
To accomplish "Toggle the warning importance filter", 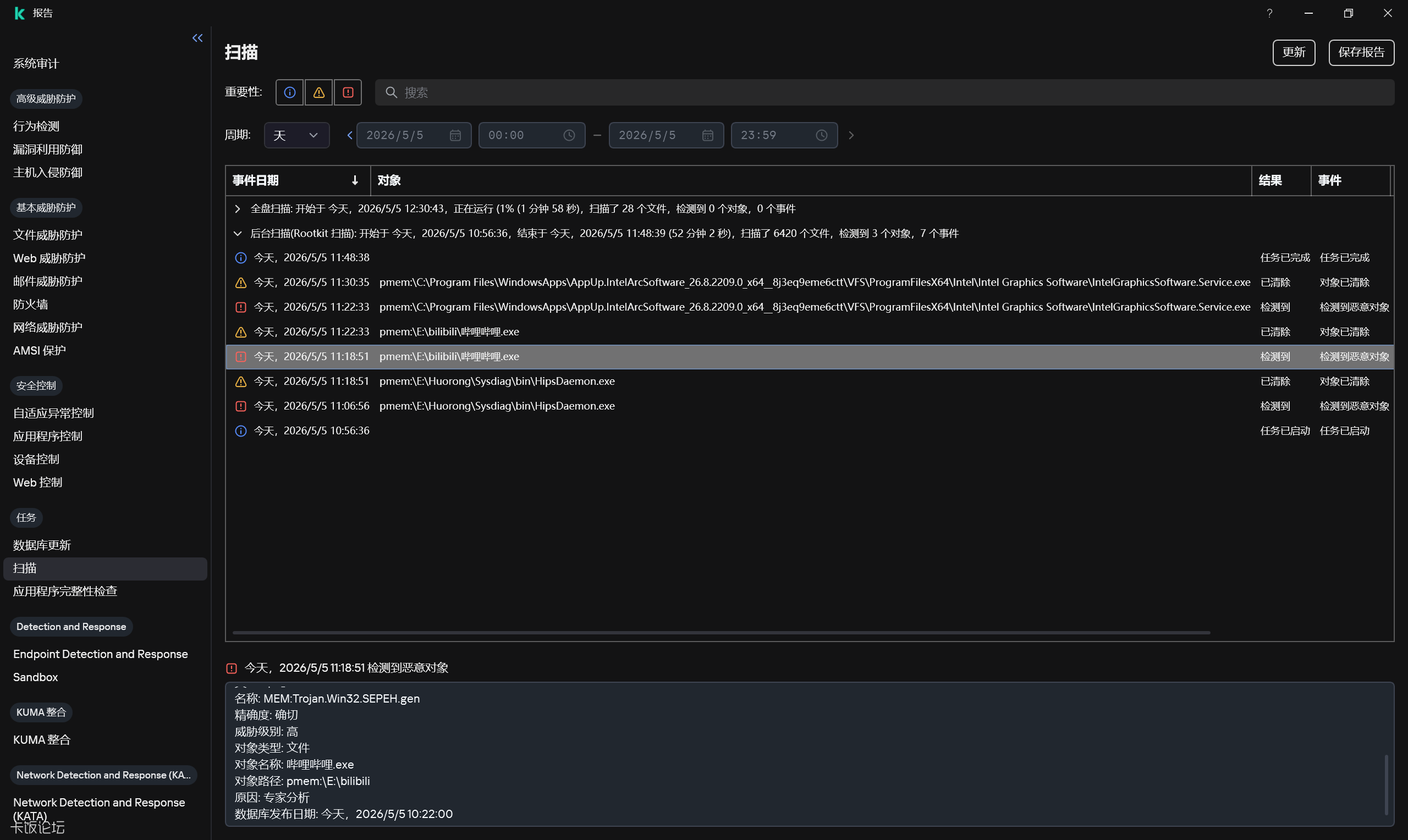I will [x=319, y=92].
